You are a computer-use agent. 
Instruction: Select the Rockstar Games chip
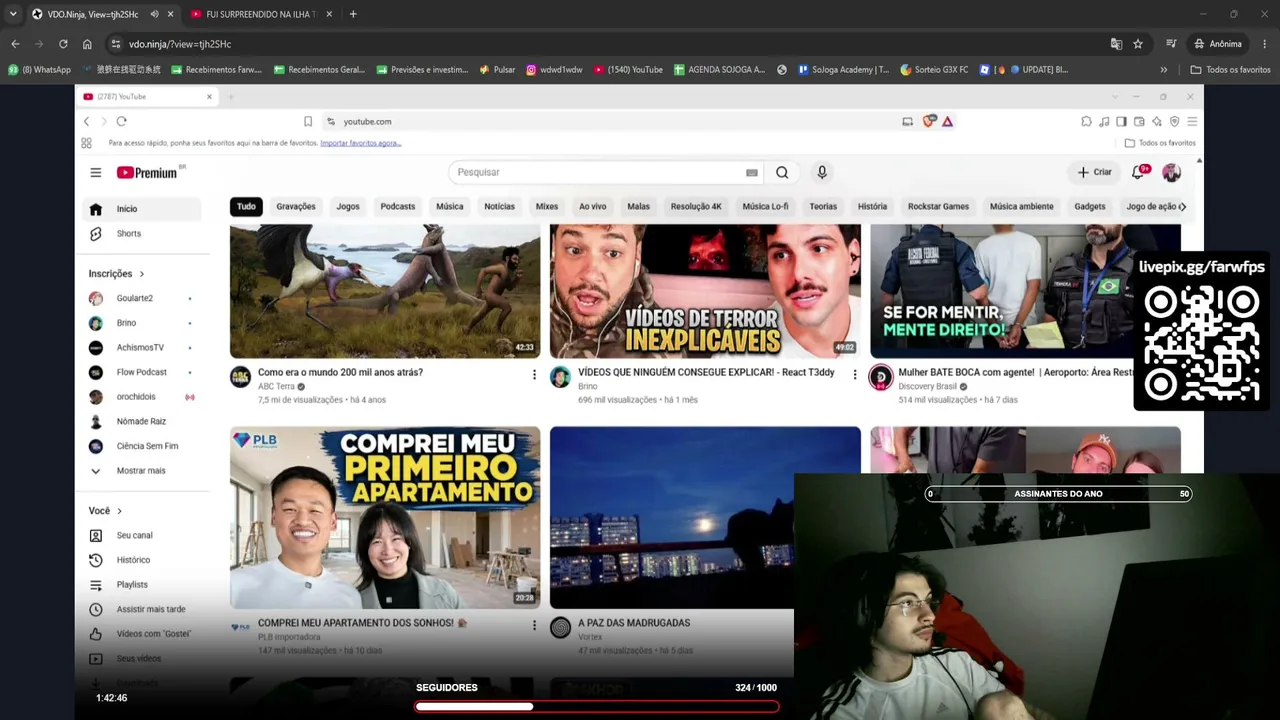[x=938, y=207]
